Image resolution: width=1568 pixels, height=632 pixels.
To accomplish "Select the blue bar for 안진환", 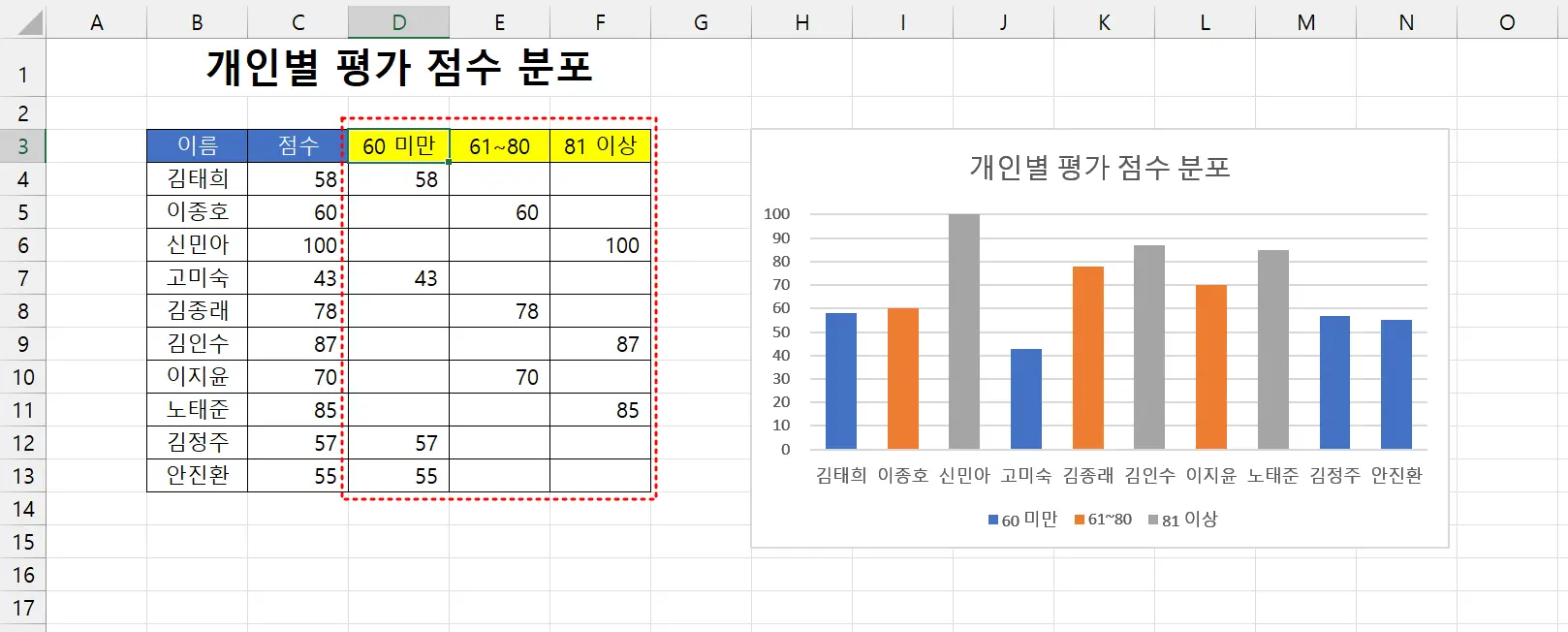I will coord(1396,385).
